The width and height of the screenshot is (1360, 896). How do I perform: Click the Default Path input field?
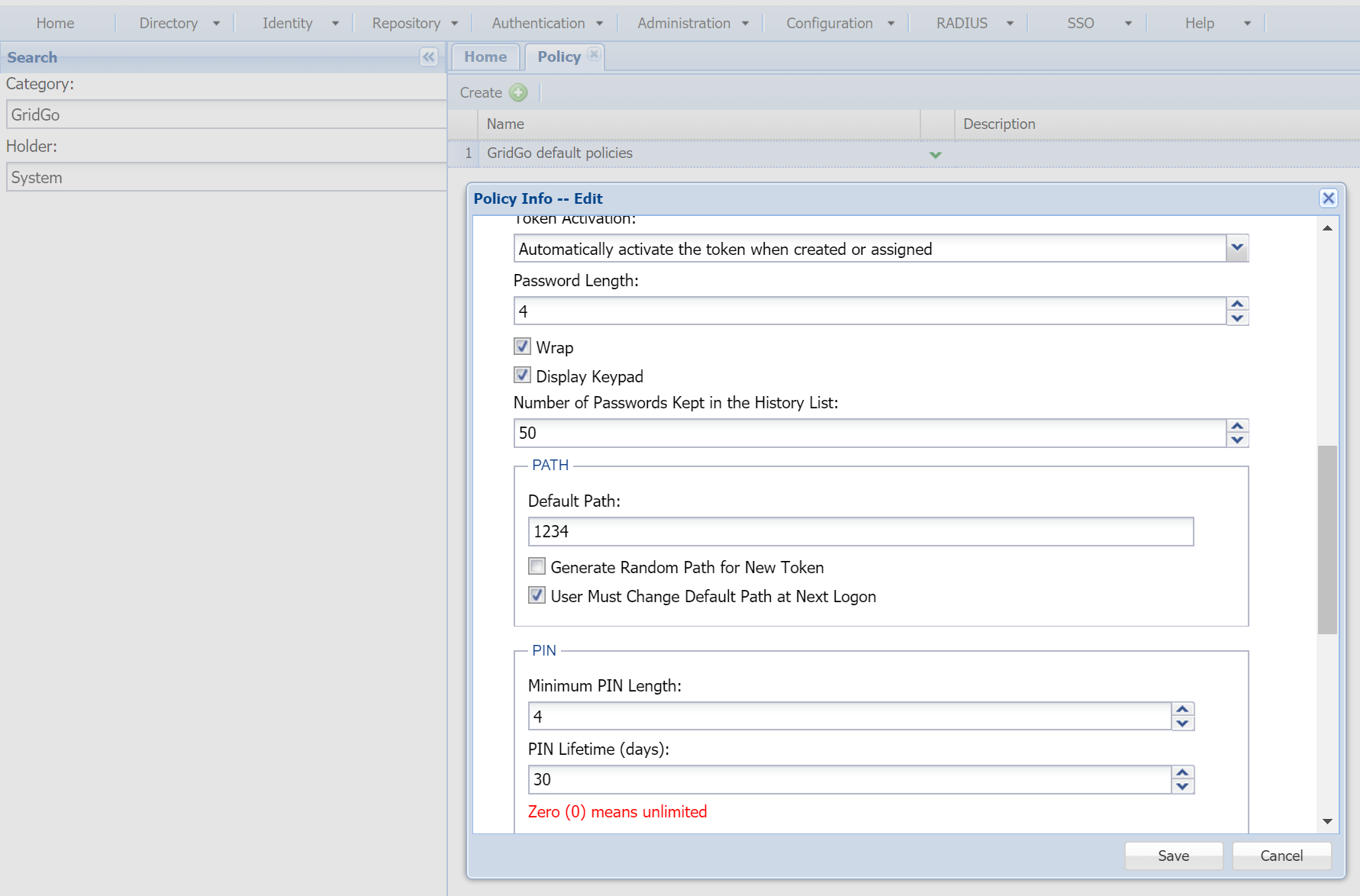tap(860, 531)
